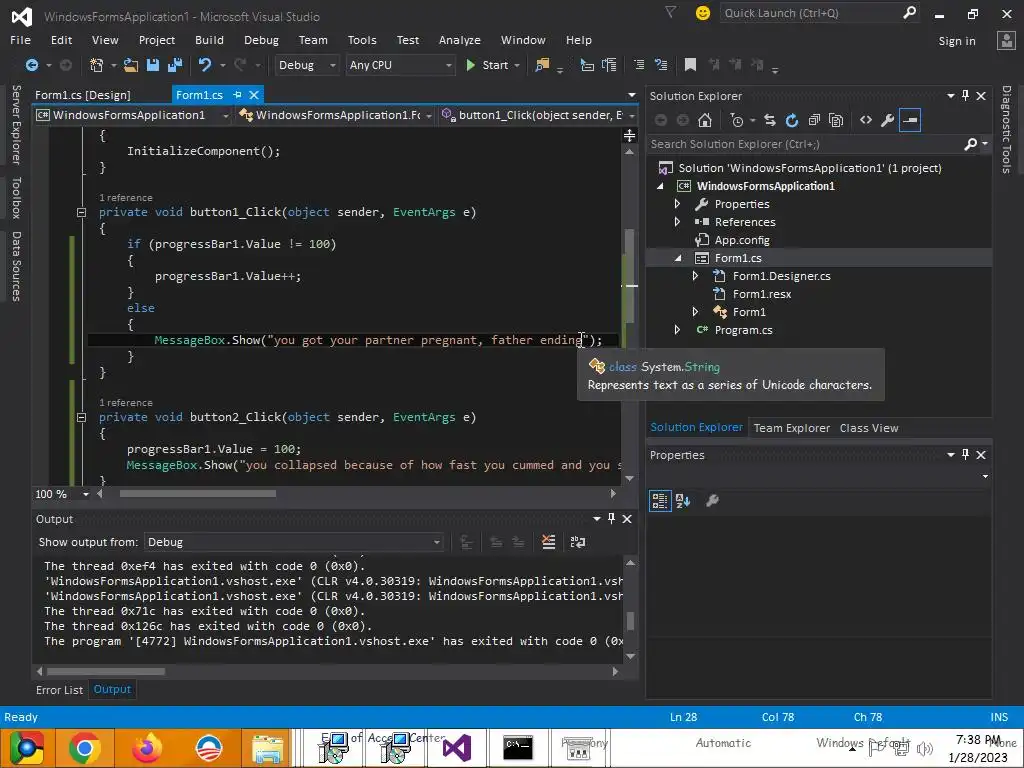Open the Build menu

point(209,40)
